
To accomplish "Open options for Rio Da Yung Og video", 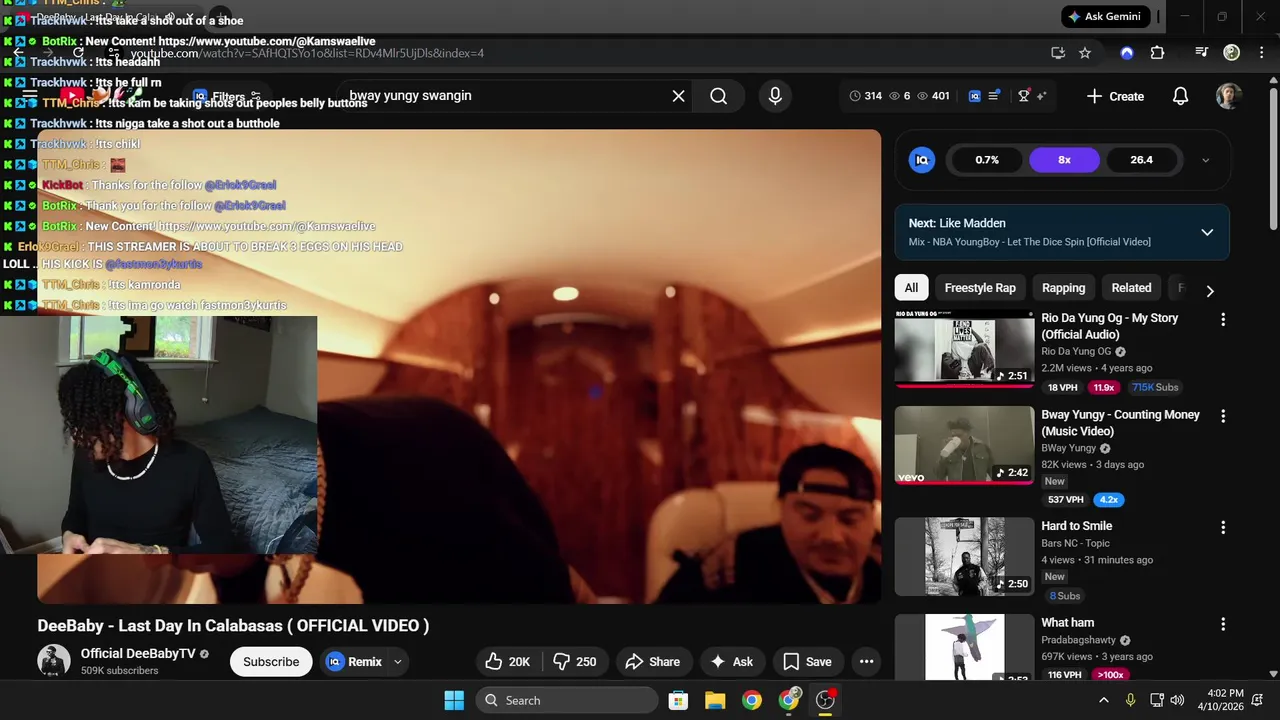I will [1222, 320].
